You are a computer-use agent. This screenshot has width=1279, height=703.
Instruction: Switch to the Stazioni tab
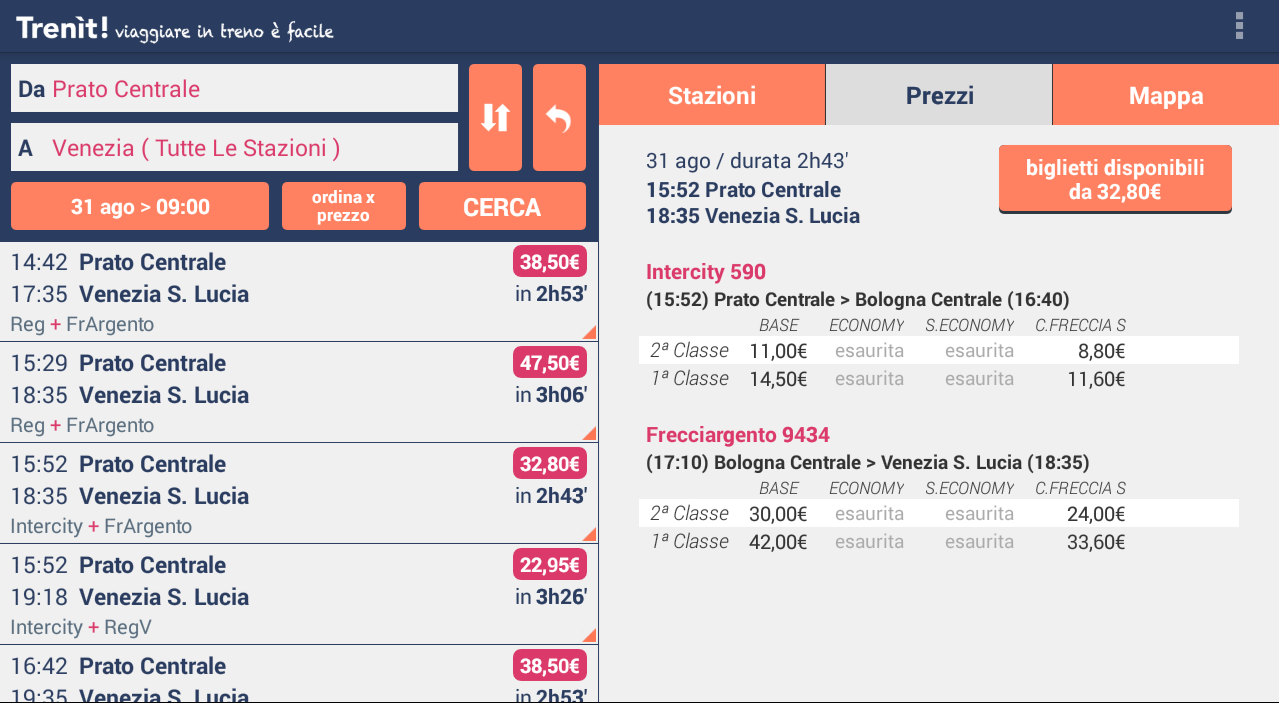(x=712, y=95)
